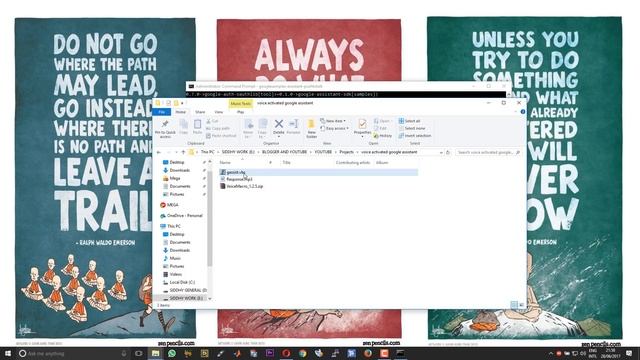This screenshot has height=360, width=640.
Task: Click the Up arrow beside the address bar
Action: coord(183,152)
